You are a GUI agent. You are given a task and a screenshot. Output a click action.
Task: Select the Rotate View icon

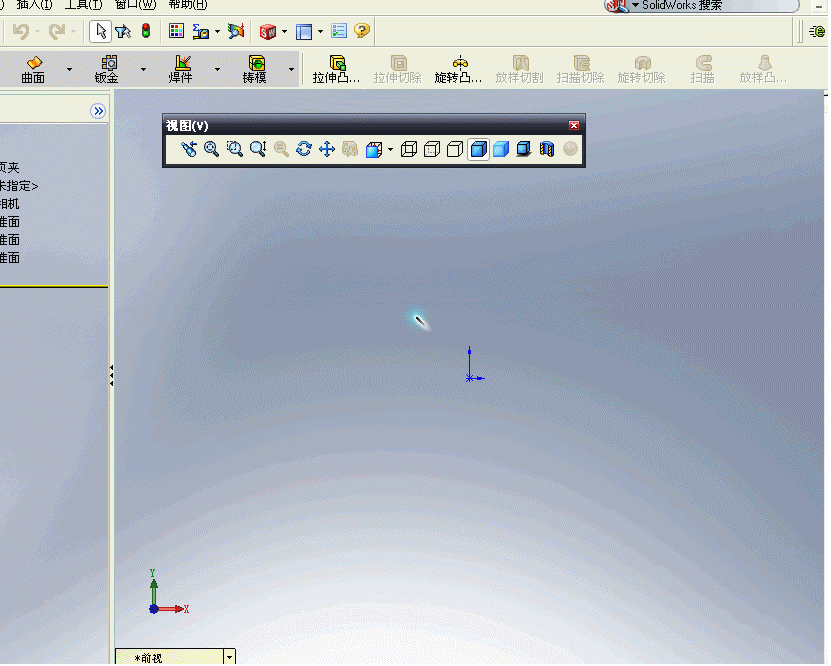point(304,149)
